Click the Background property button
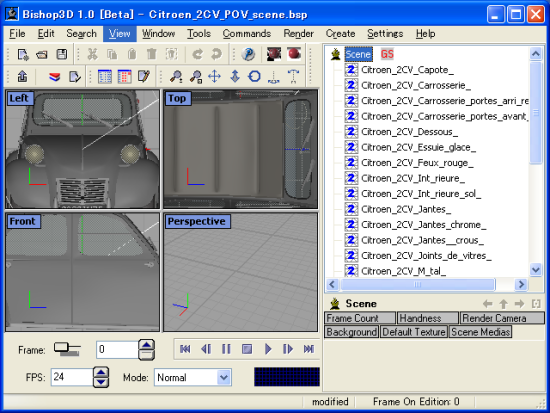This screenshot has width=550, height=413. tap(352, 332)
